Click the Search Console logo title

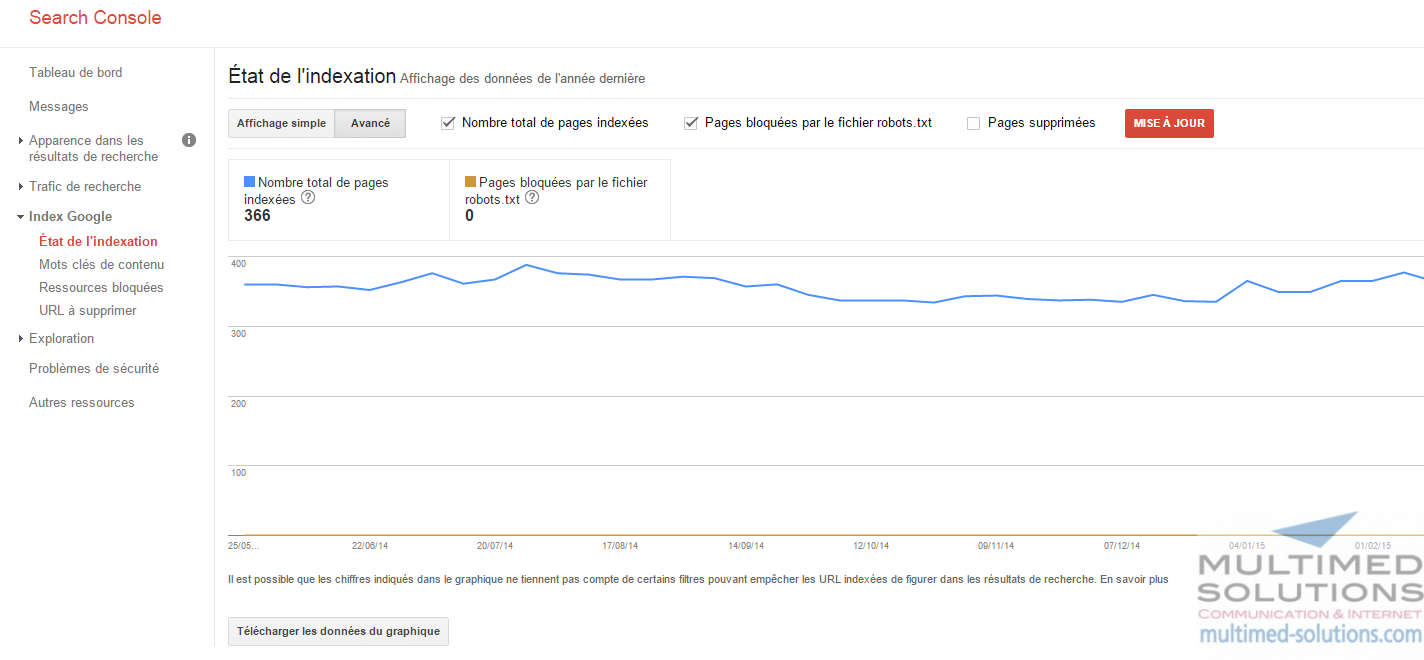tap(95, 18)
